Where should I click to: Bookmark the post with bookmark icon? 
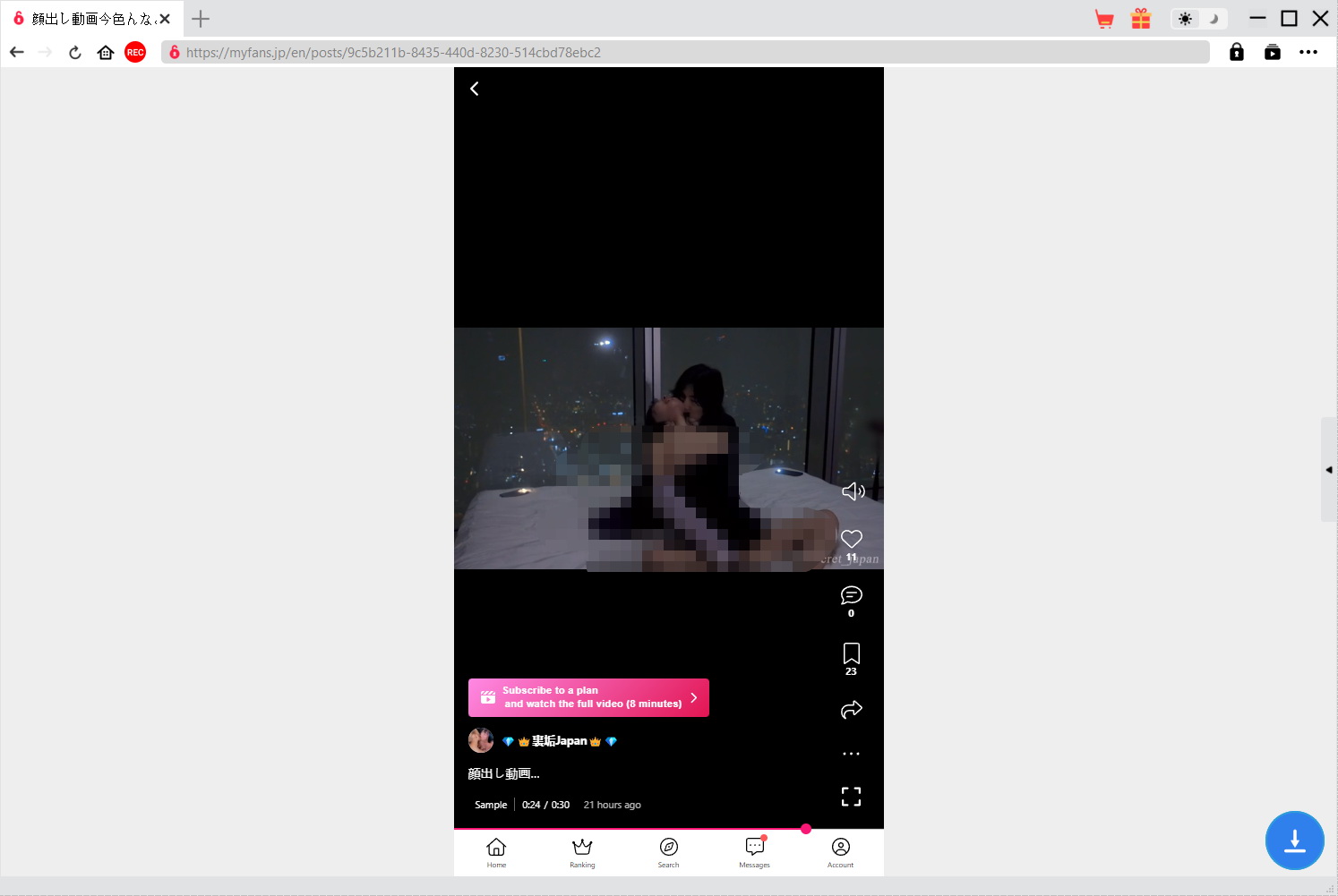pos(852,653)
